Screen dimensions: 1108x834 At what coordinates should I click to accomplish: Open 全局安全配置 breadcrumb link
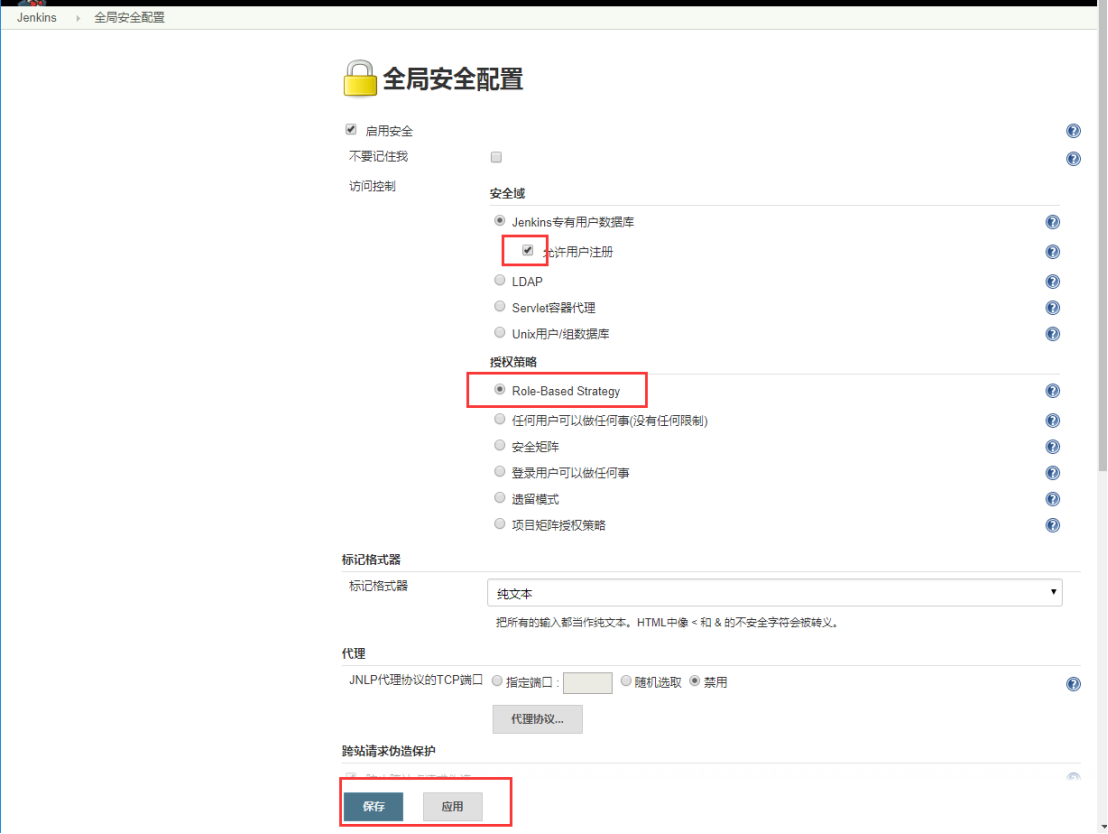point(129,18)
